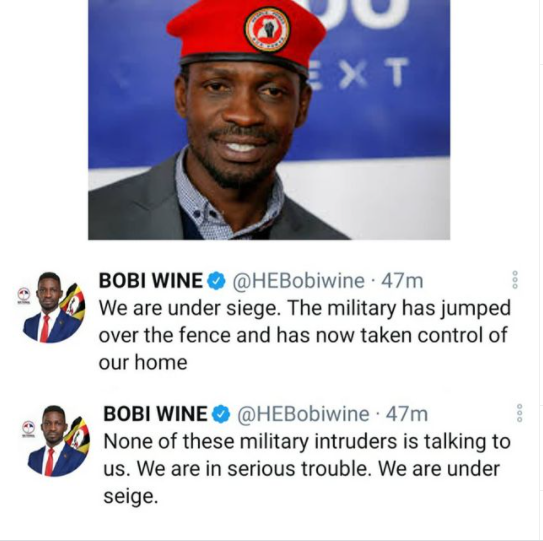This screenshot has width=543, height=541.
Task: Click the @HEBobiwine handle on the first tweet
Action: point(298,281)
